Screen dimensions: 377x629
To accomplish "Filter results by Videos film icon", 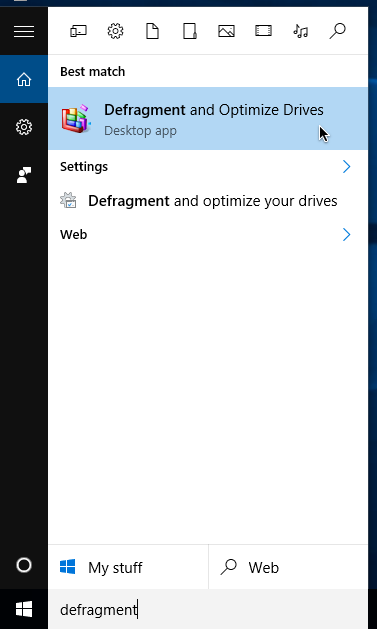I will tap(263, 31).
